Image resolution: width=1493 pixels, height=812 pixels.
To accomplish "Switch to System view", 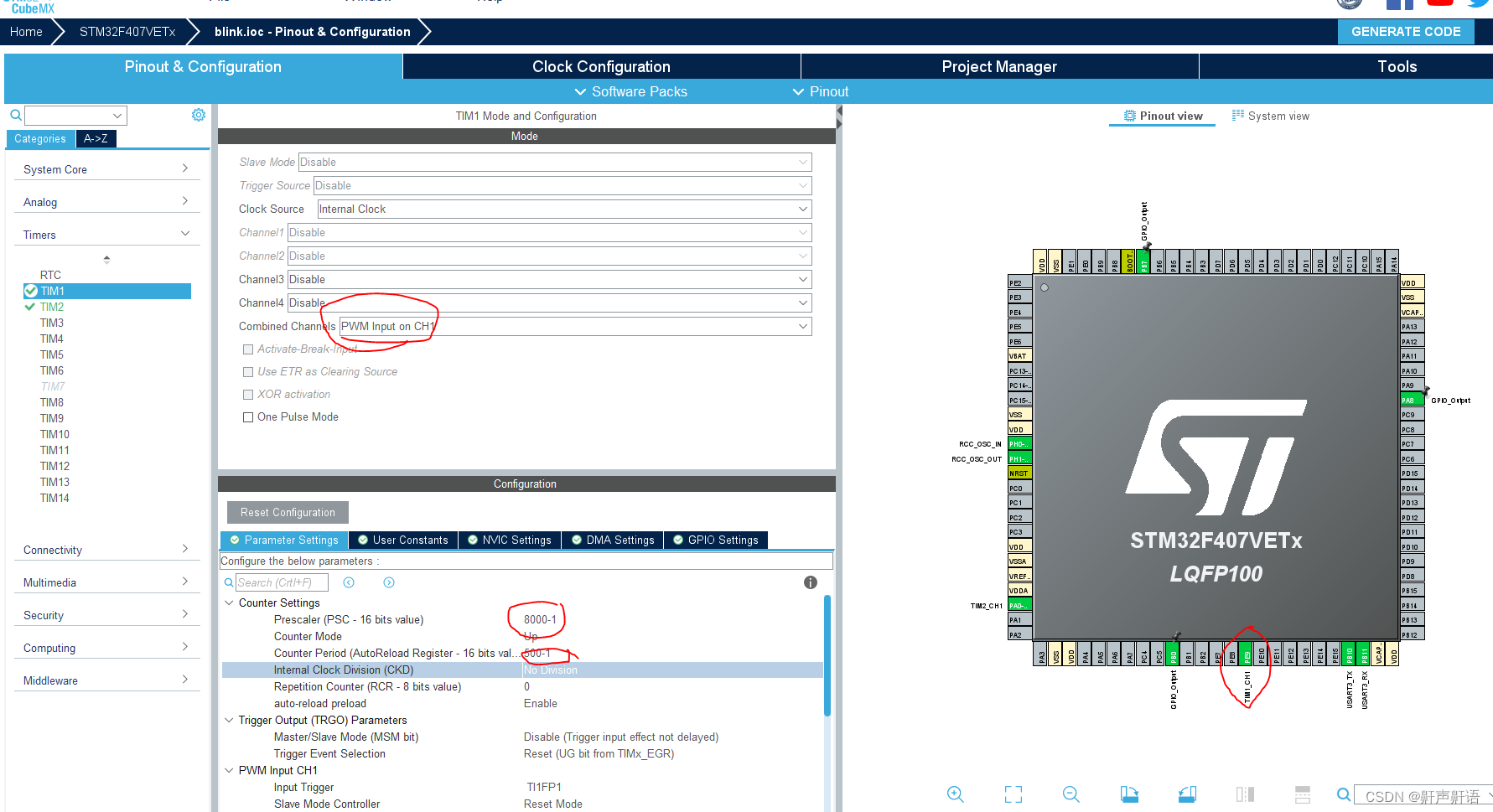I will pos(1271,116).
